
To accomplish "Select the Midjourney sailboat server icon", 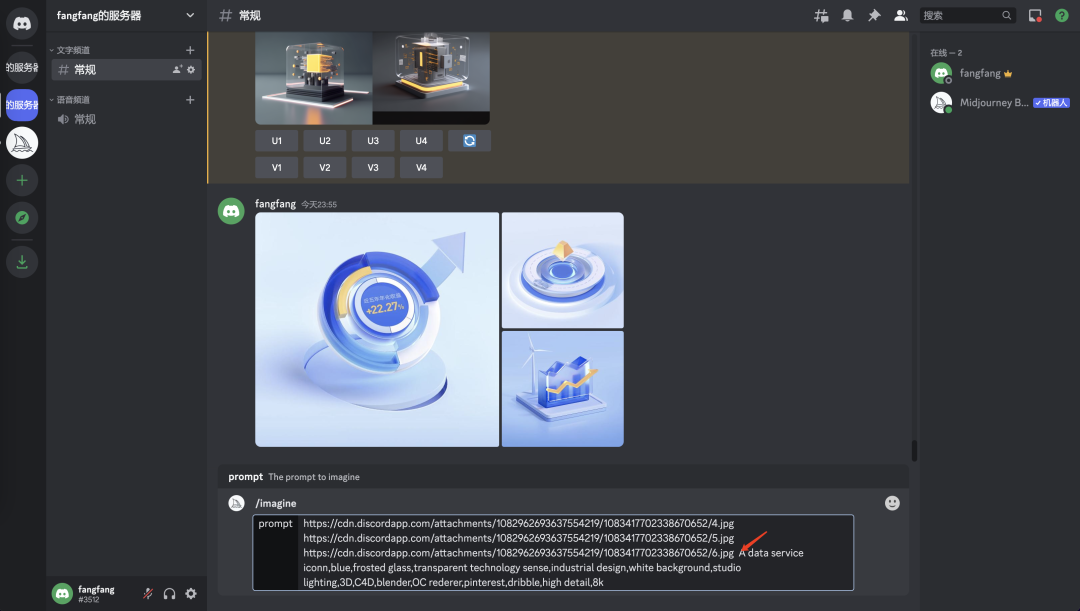I will pos(22,143).
